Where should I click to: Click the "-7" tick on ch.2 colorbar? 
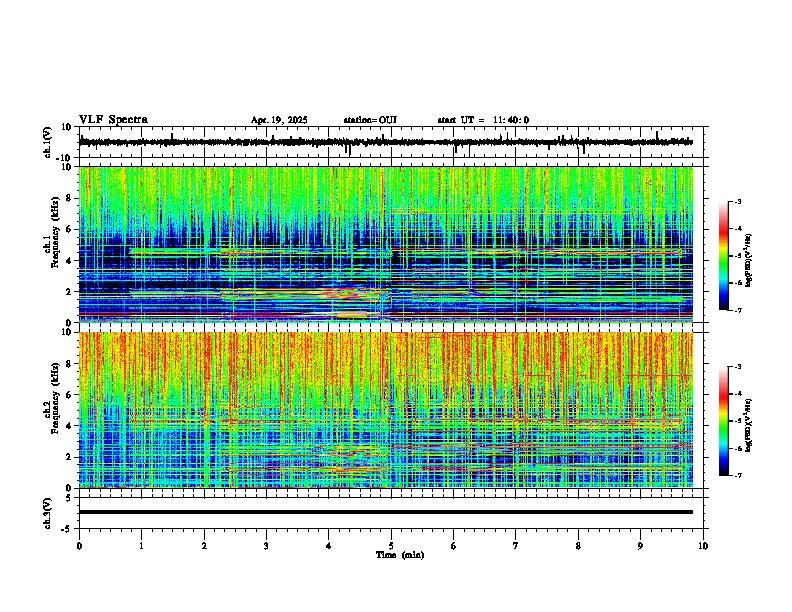coord(737,476)
